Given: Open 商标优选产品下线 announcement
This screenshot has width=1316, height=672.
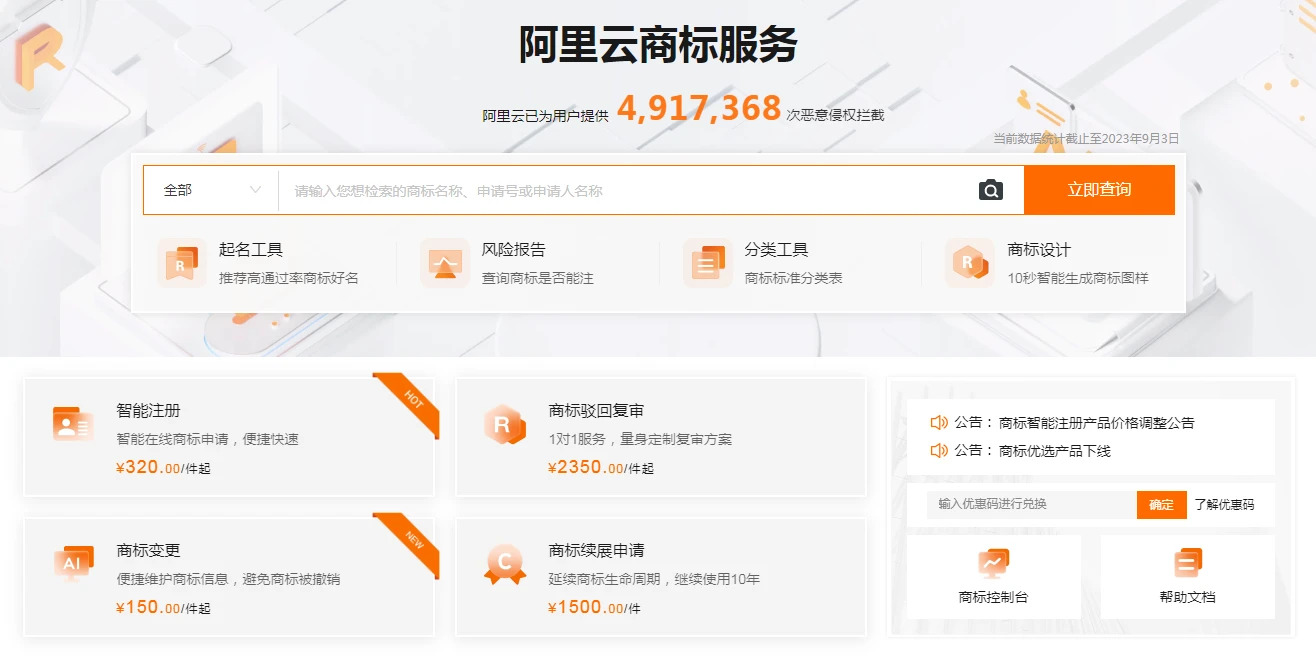Looking at the screenshot, I should [1054, 451].
